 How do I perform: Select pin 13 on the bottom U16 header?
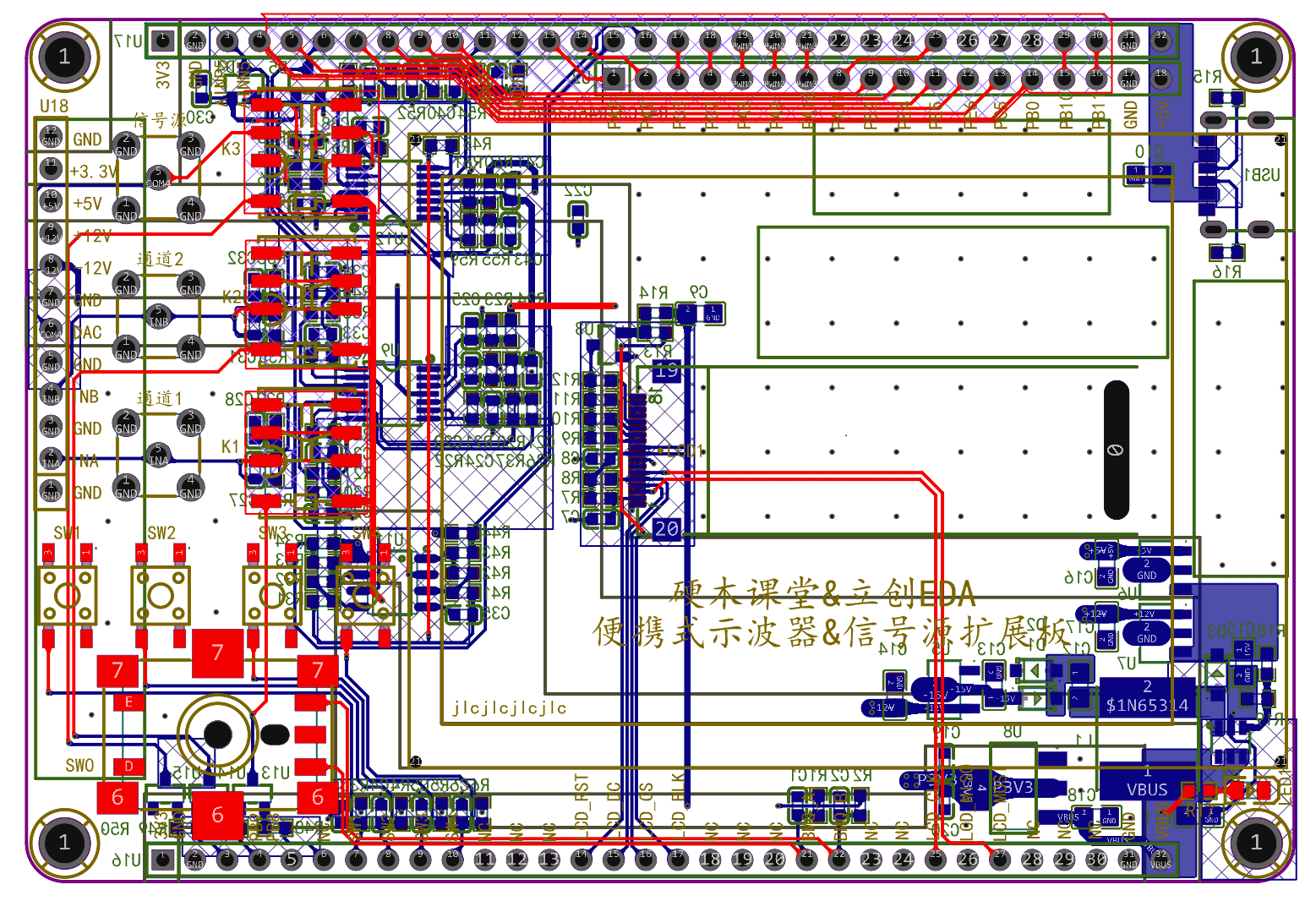coord(549,860)
